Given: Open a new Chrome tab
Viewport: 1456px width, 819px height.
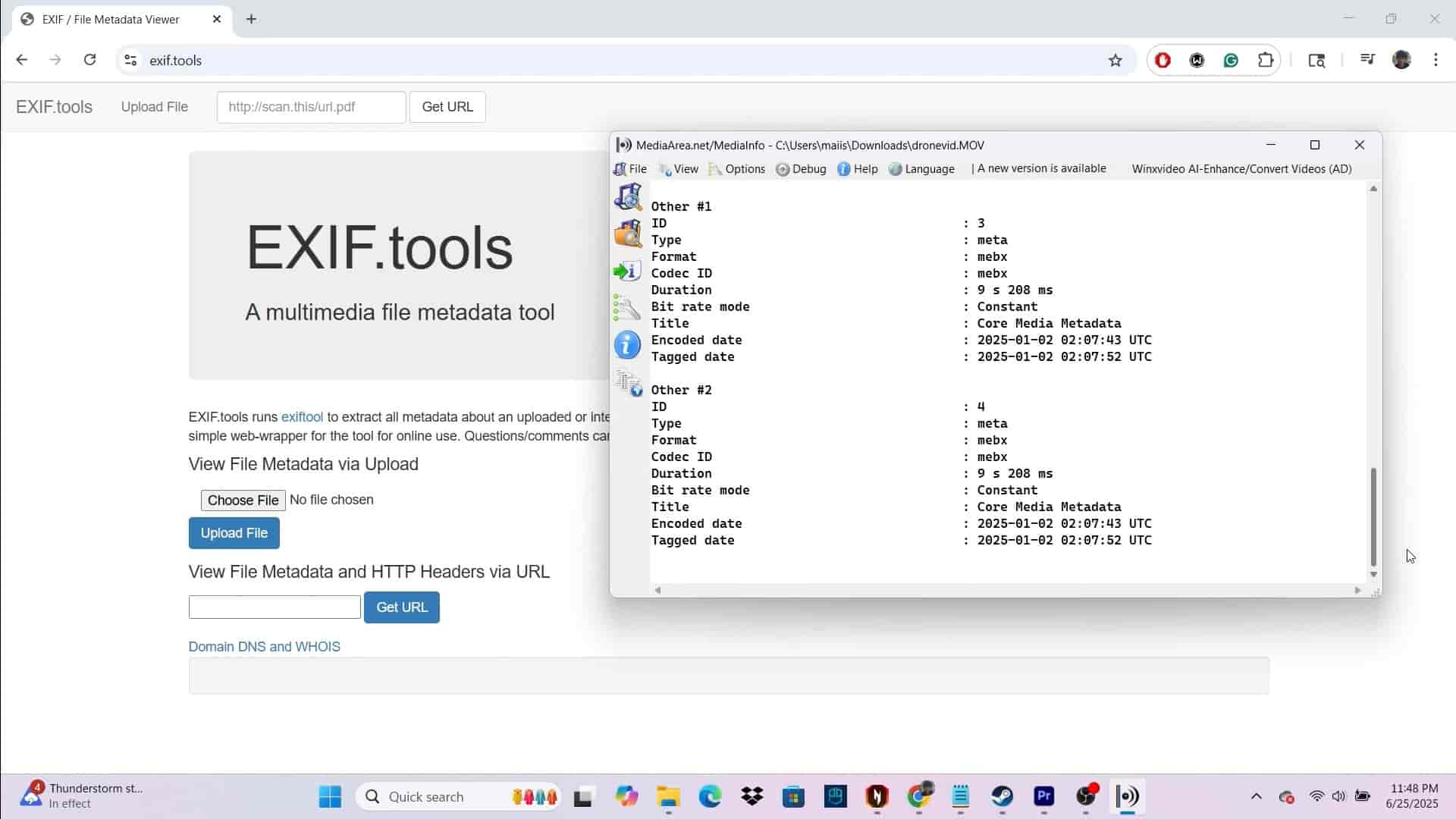Looking at the screenshot, I should click(251, 19).
